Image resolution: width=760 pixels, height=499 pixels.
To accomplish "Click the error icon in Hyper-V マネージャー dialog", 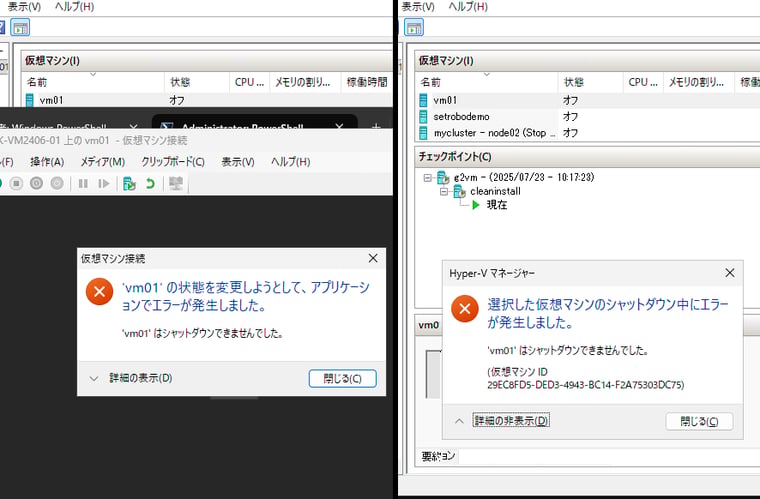I will 464,309.
